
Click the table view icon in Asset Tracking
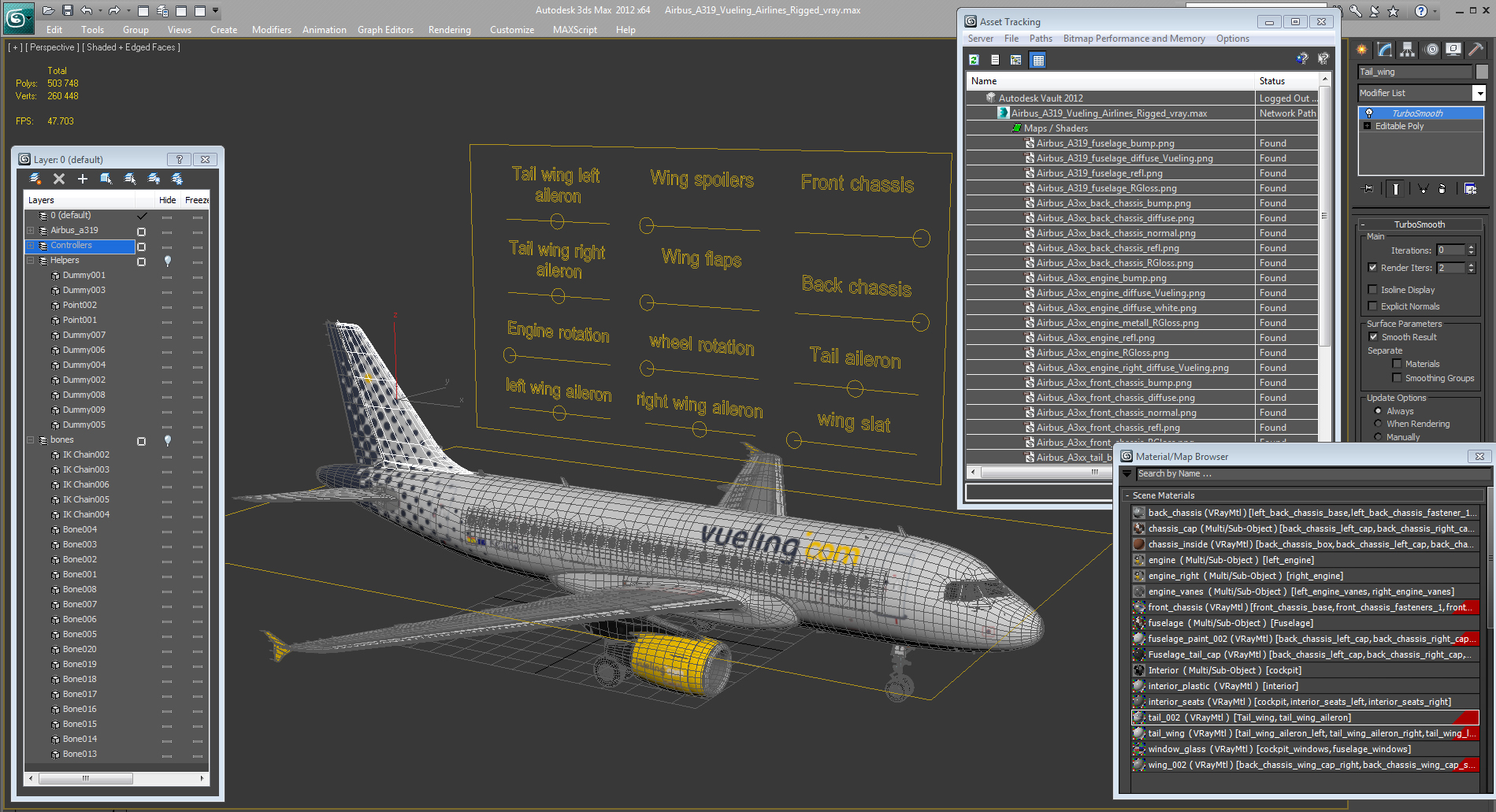coord(1038,60)
